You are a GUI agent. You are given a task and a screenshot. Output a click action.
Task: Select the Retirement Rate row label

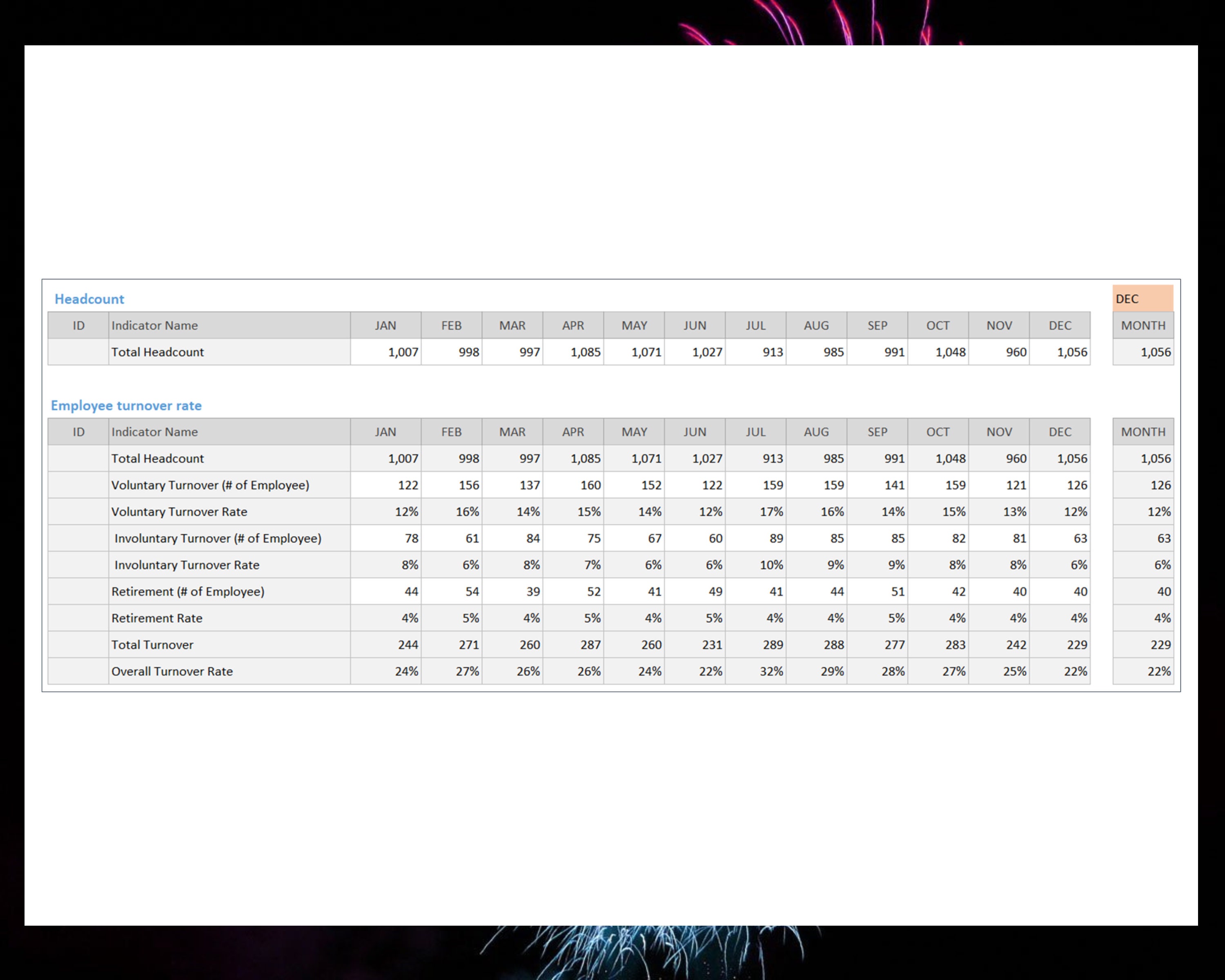point(157,617)
